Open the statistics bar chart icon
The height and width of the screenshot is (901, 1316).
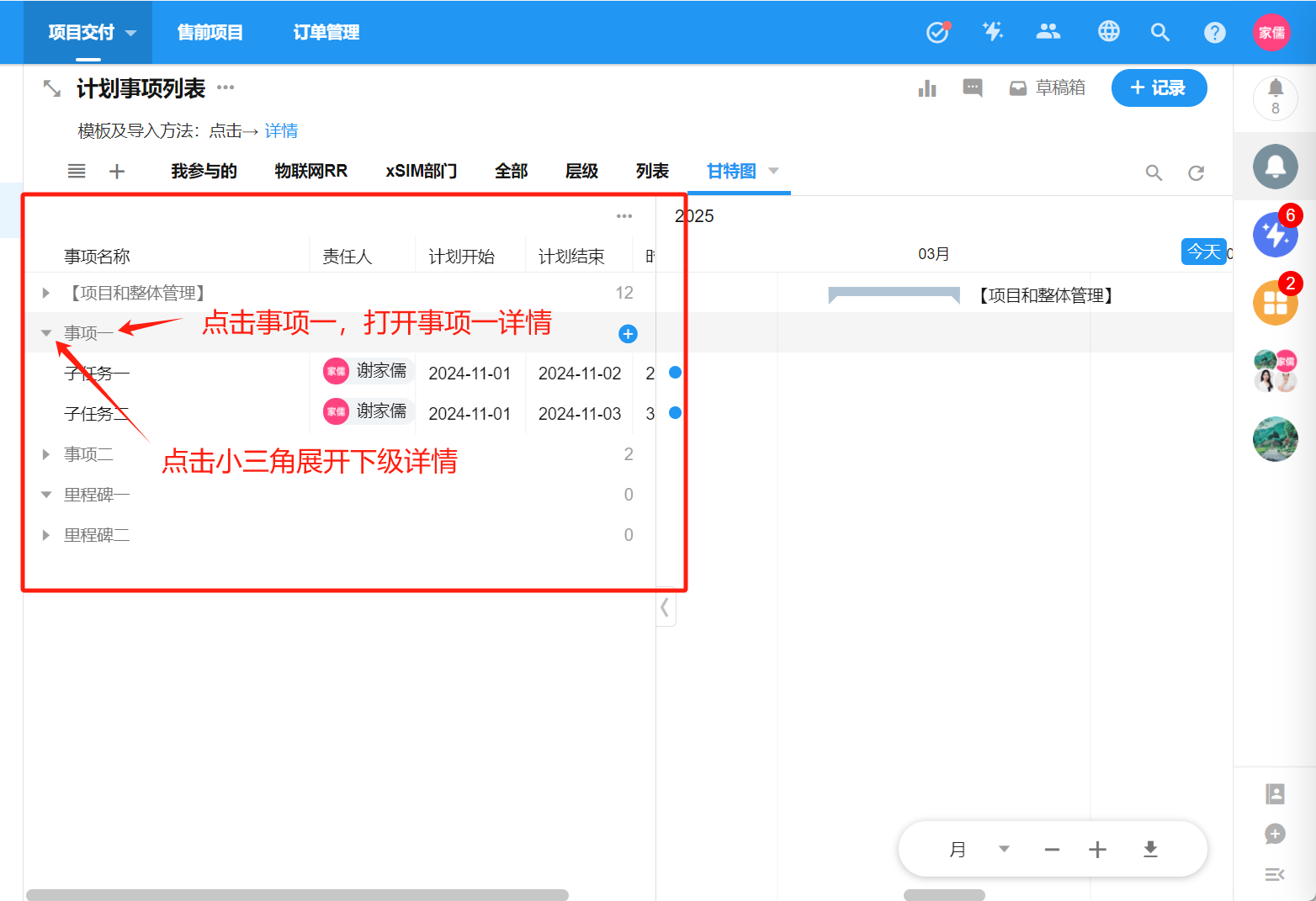coord(927,88)
